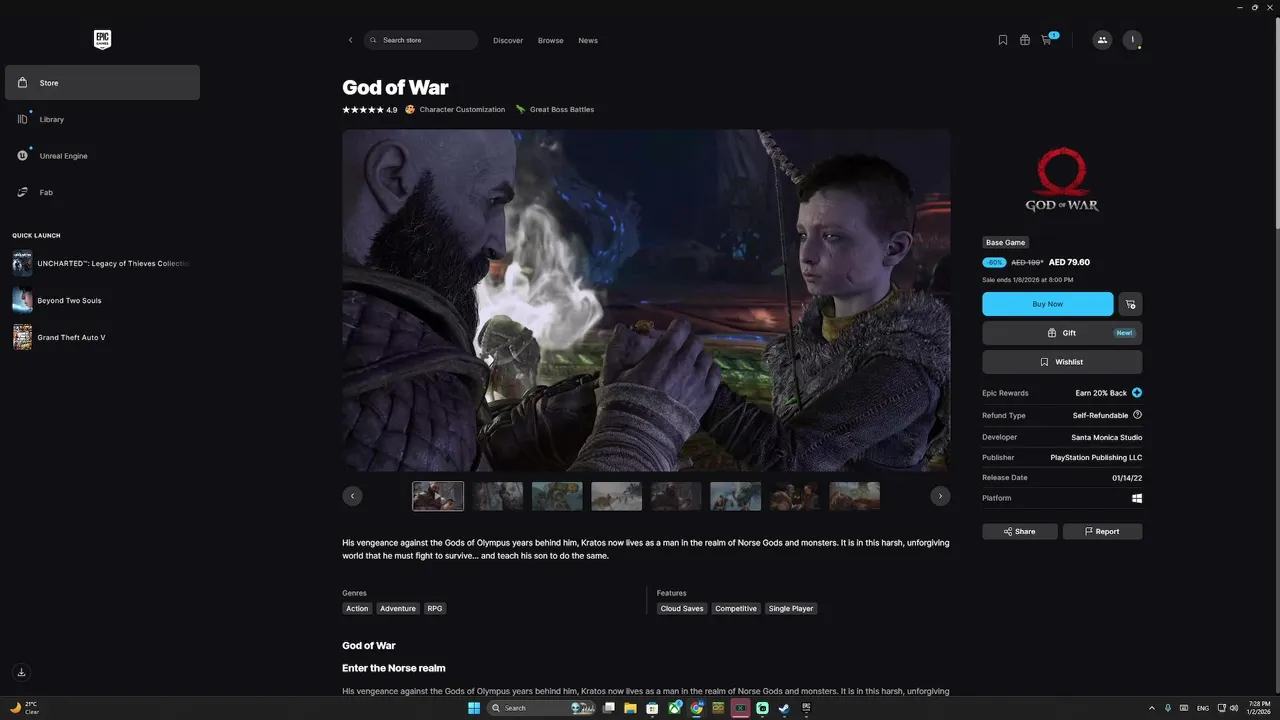Go to the Discover tab
This screenshot has width=1280, height=720.
point(508,40)
